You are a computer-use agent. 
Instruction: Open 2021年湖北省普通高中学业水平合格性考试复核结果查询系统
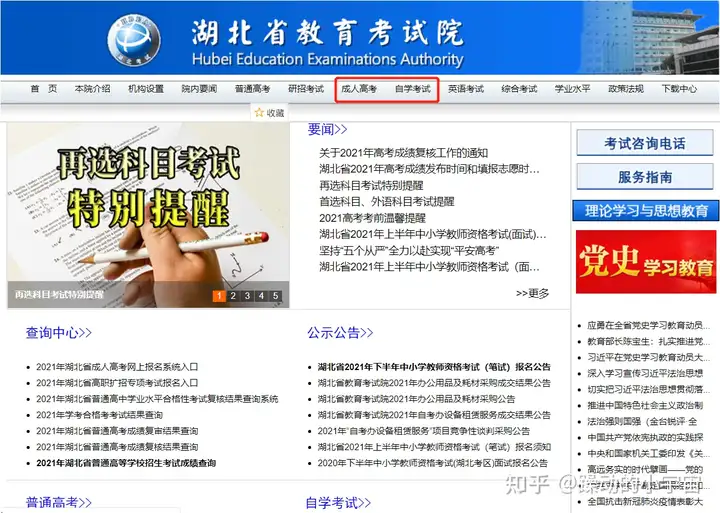pyautogui.click(x=157, y=399)
